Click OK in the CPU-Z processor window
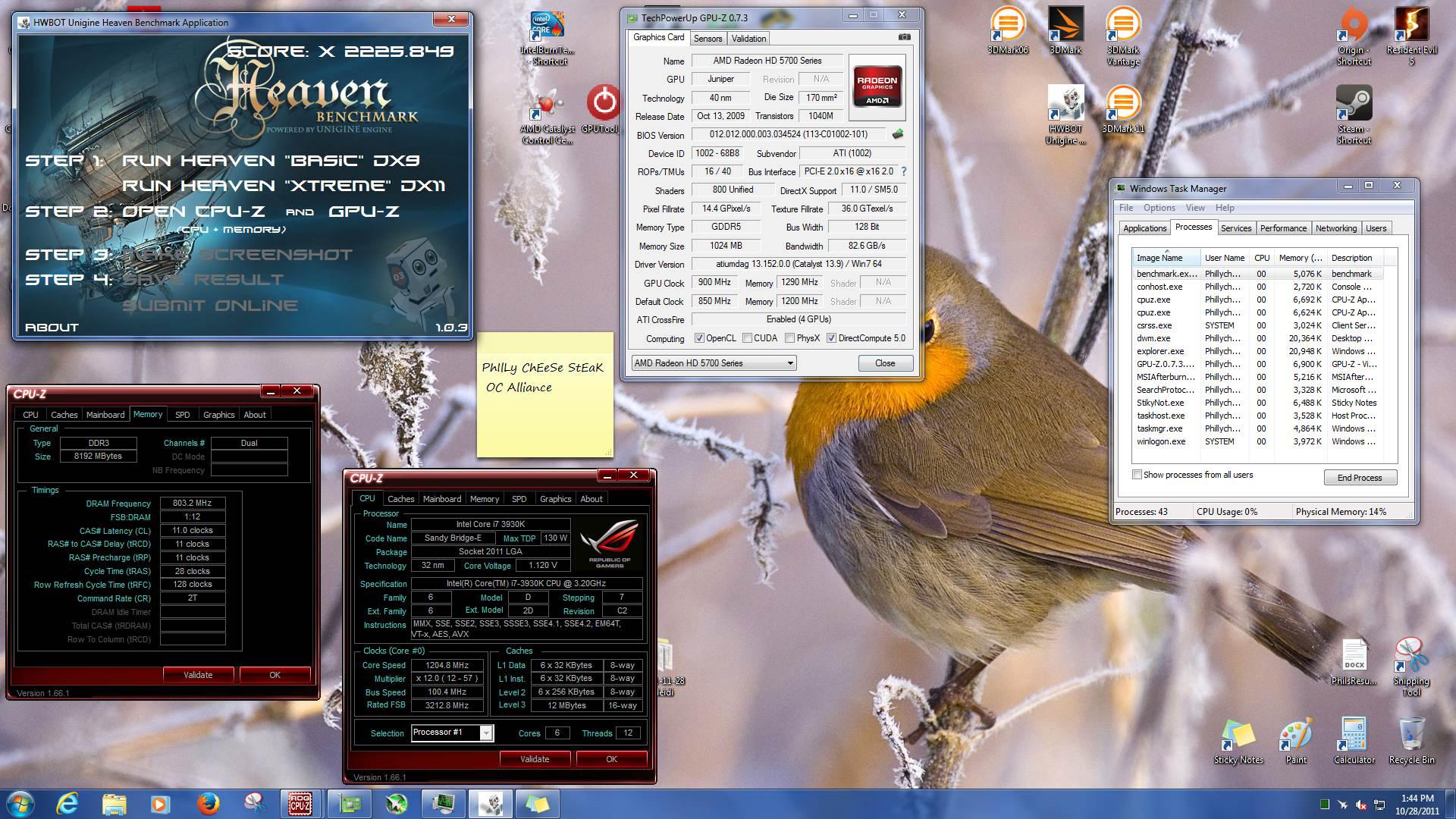This screenshot has height=819, width=1456. pos(611,759)
